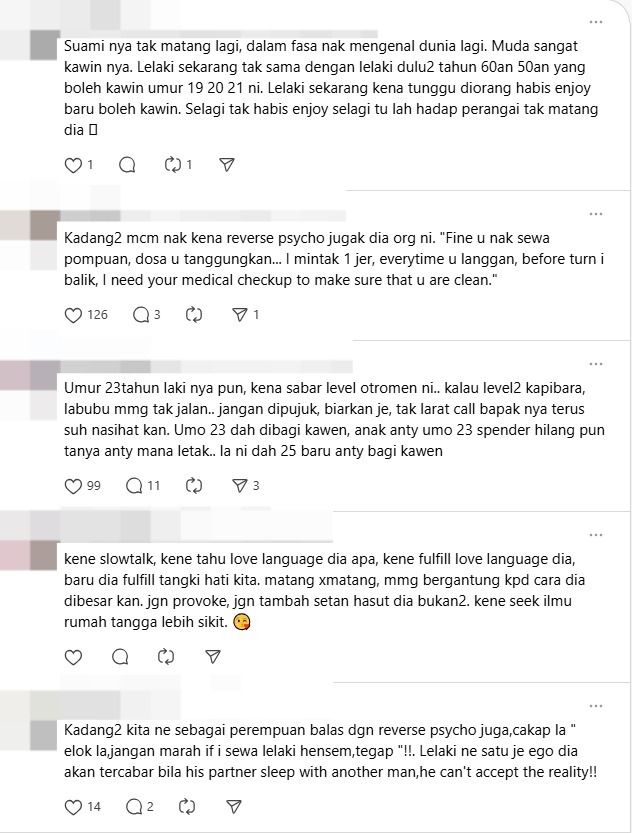
Task: Open replies on 'Umur 23tahun' comment
Action: tap(134, 486)
